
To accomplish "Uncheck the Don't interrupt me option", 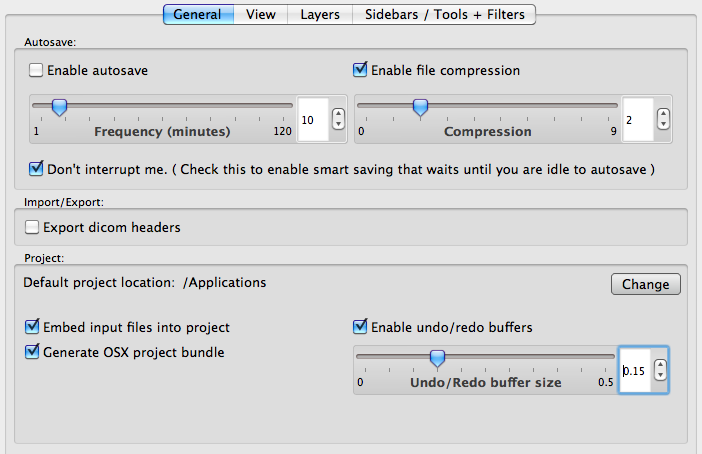I will tap(36, 169).
